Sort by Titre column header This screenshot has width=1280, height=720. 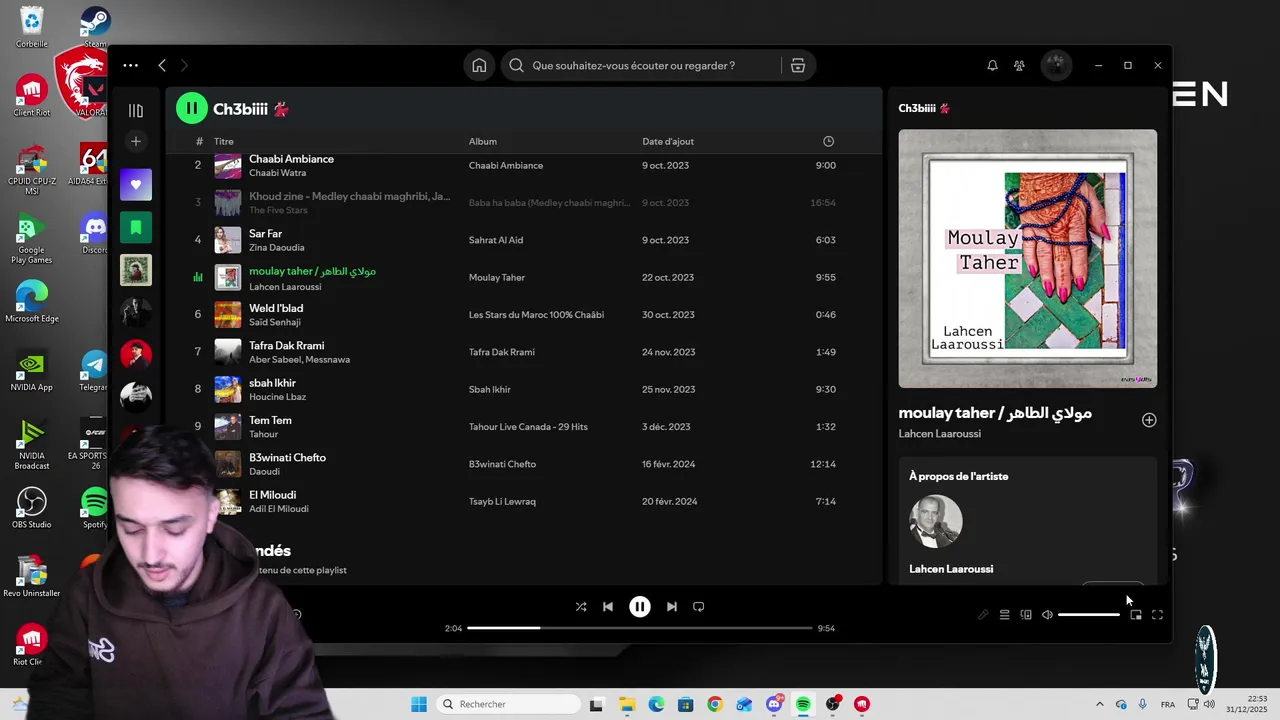(x=224, y=141)
